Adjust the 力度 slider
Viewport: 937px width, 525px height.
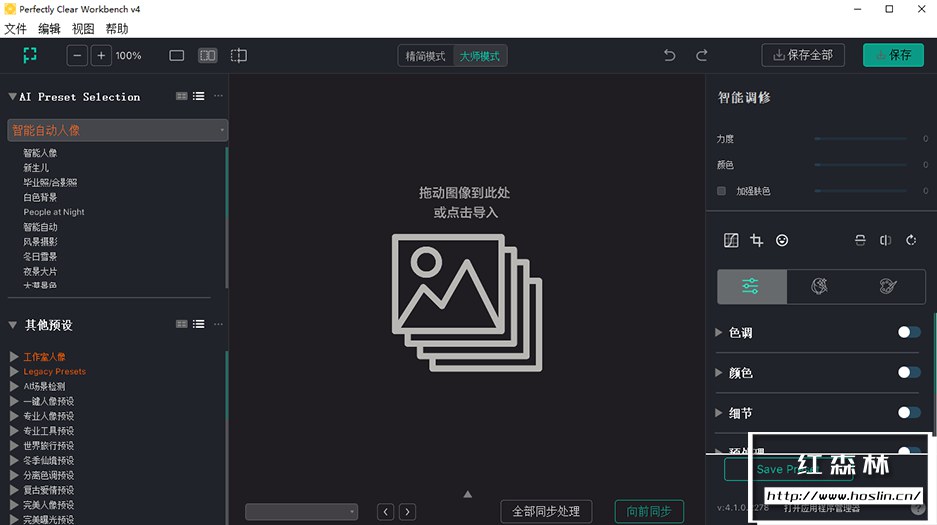tap(861, 139)
